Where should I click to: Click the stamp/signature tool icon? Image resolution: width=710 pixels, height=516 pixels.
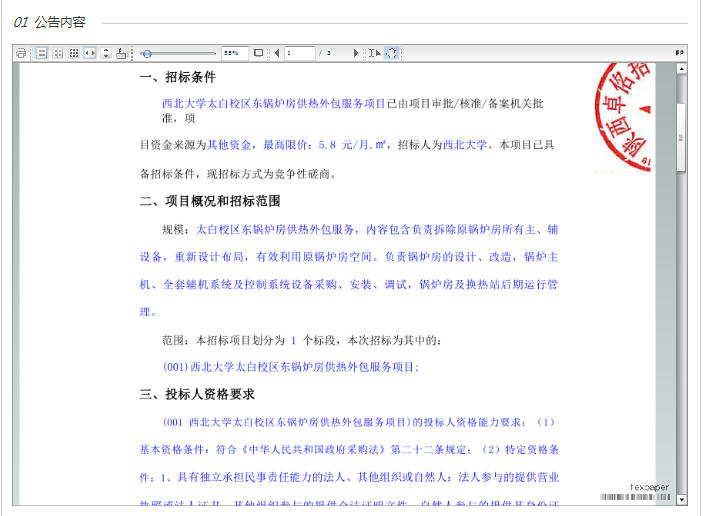tap(121, 53)
